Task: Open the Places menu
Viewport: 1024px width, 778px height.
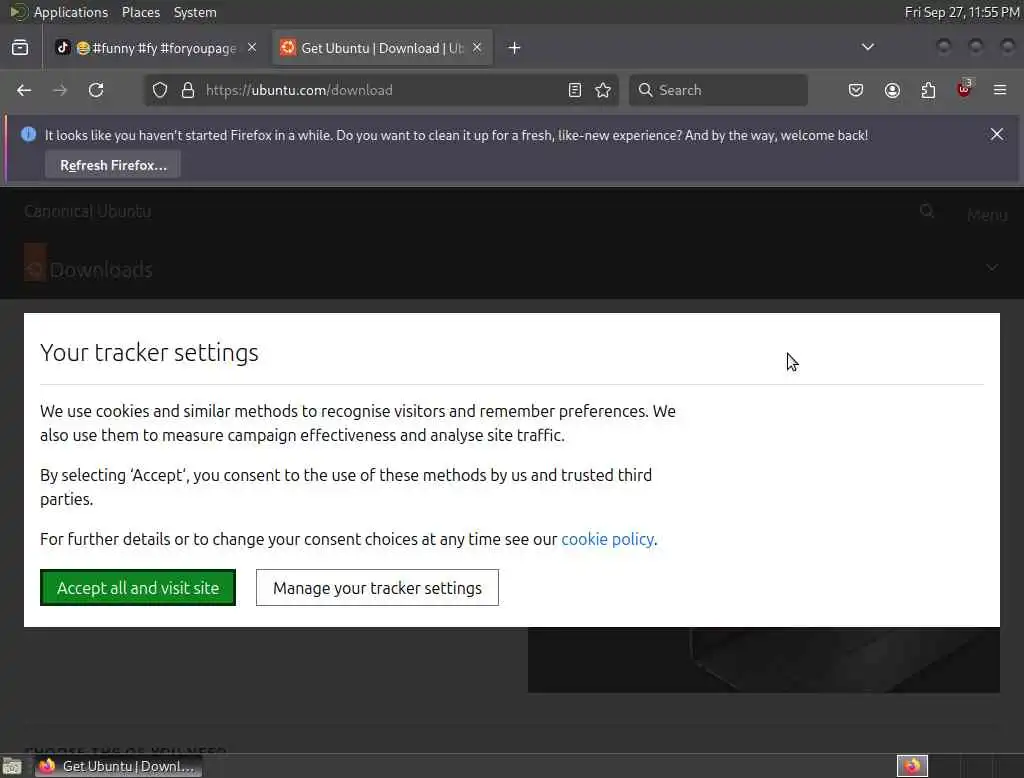Action: click(x=141, y=12)
